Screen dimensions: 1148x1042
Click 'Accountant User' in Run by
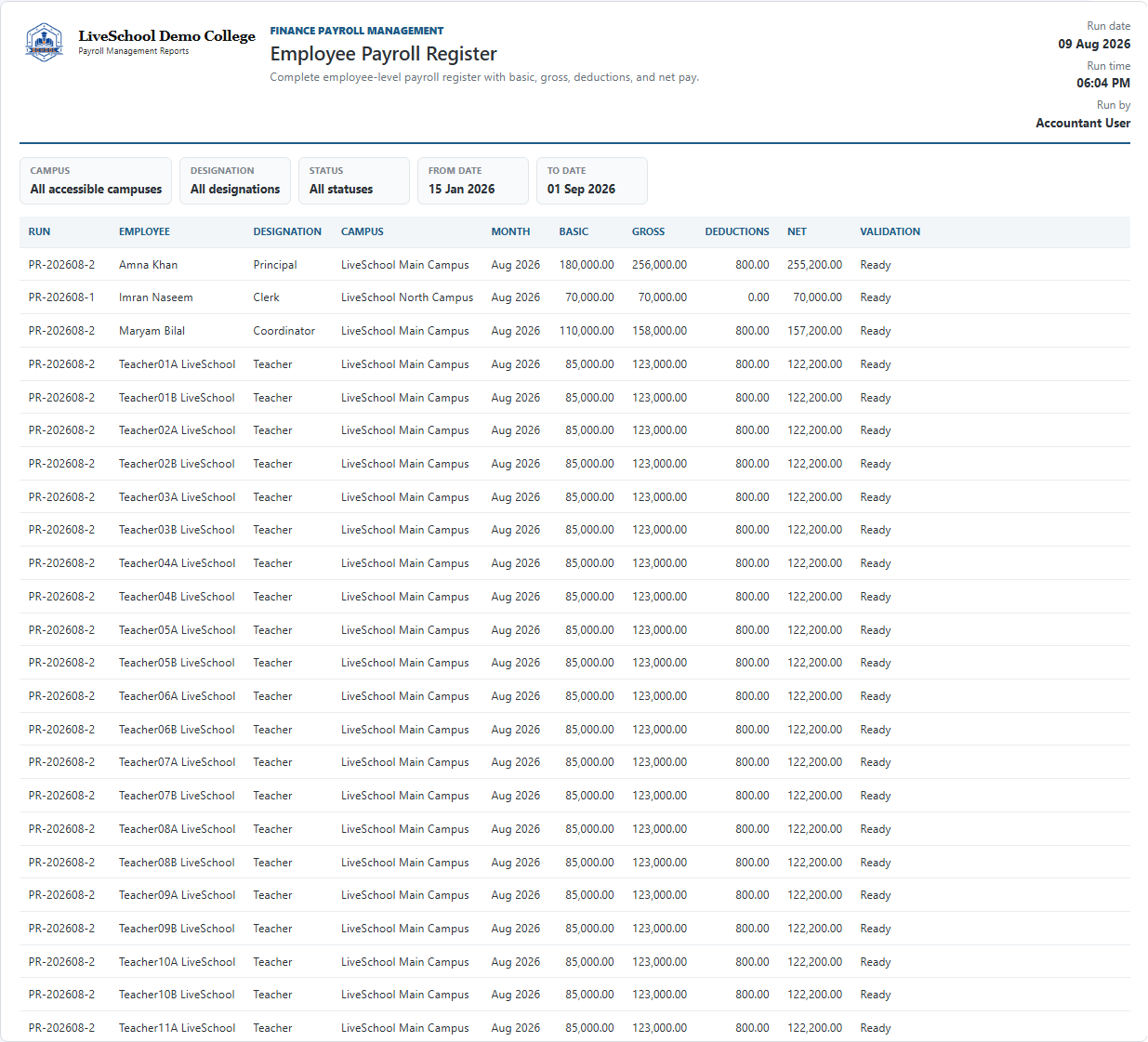pyautogui.click(x=1083, y=123)
